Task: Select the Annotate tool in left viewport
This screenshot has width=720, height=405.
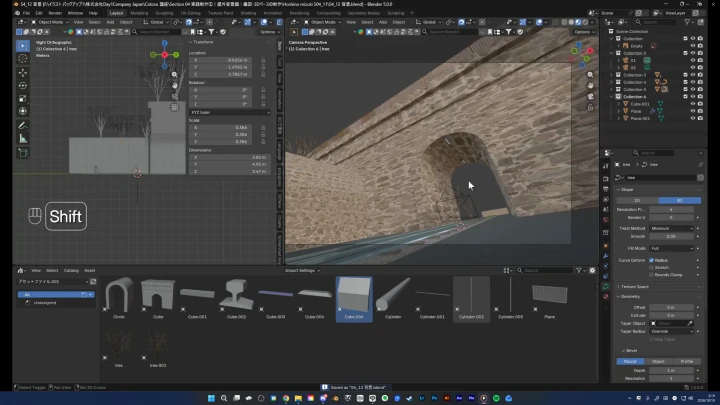Action: coord(22,125)
